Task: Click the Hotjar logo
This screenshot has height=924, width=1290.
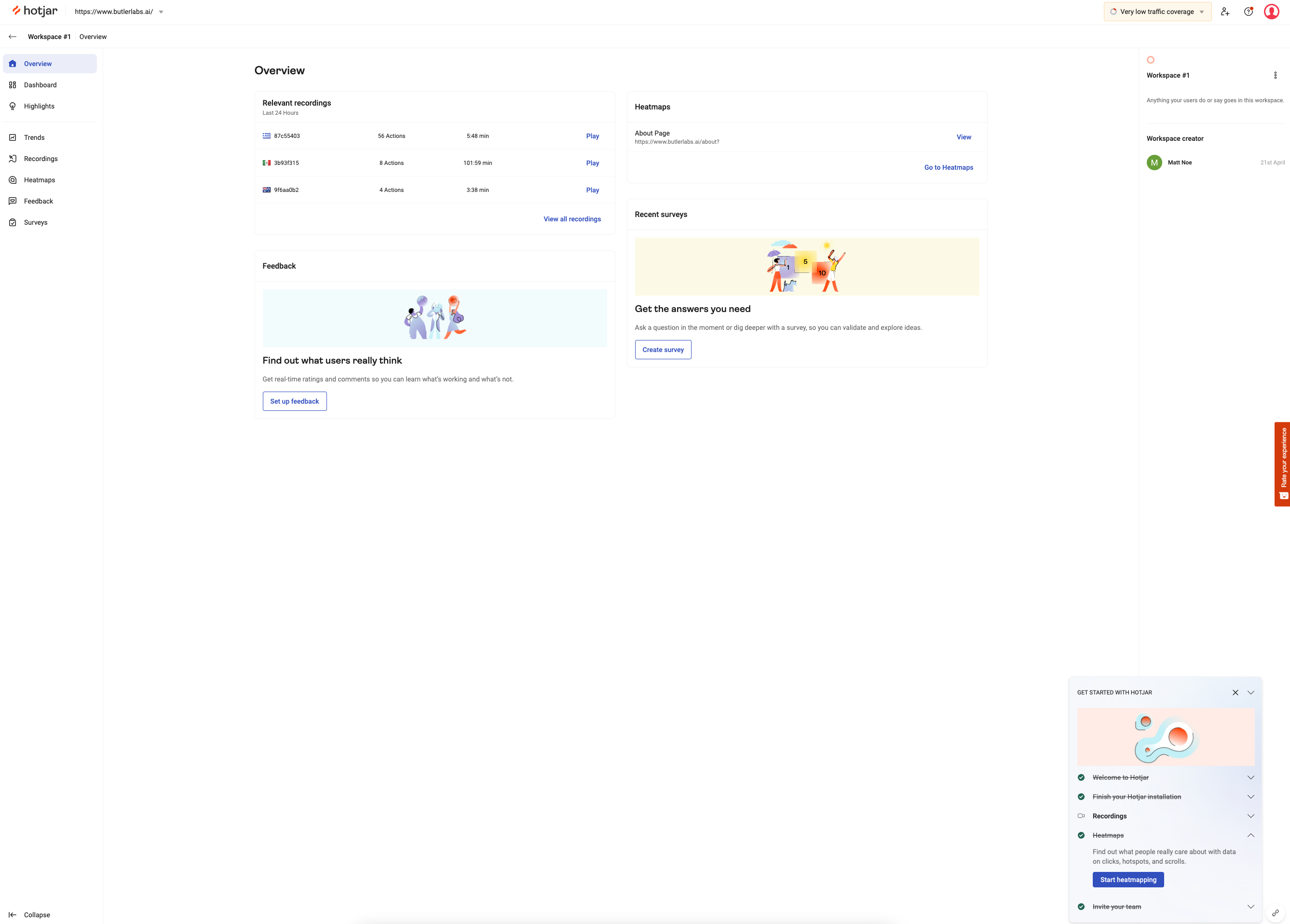Action: [x=35, y=12]
